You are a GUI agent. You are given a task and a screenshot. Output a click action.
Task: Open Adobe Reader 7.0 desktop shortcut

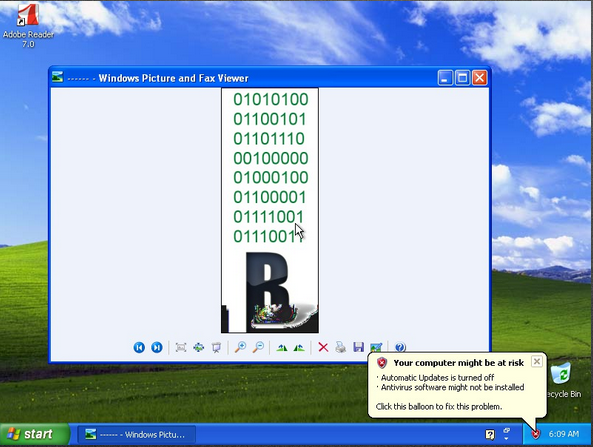[x=28, y=26]
